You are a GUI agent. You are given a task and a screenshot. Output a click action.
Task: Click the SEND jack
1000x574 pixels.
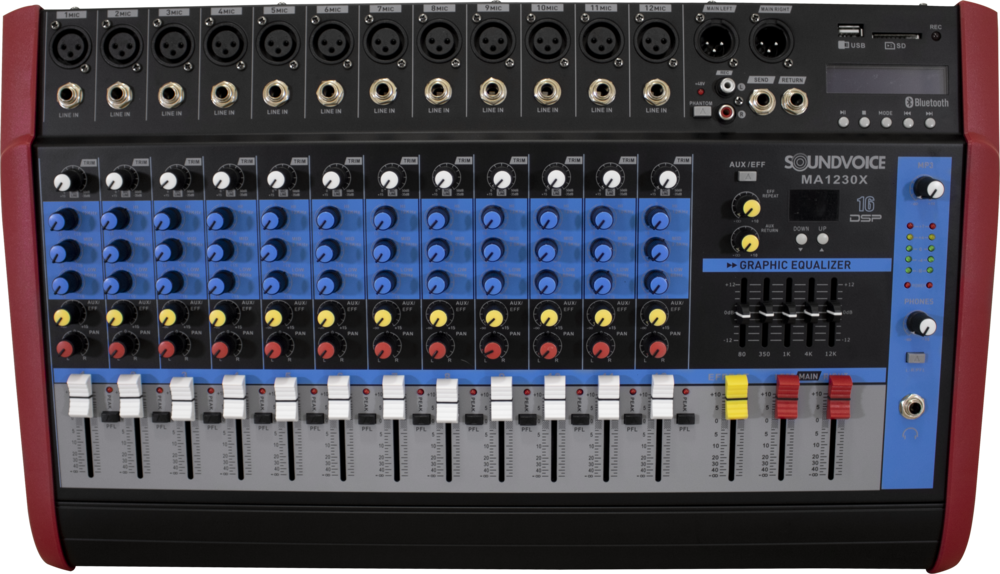[762, 101]
